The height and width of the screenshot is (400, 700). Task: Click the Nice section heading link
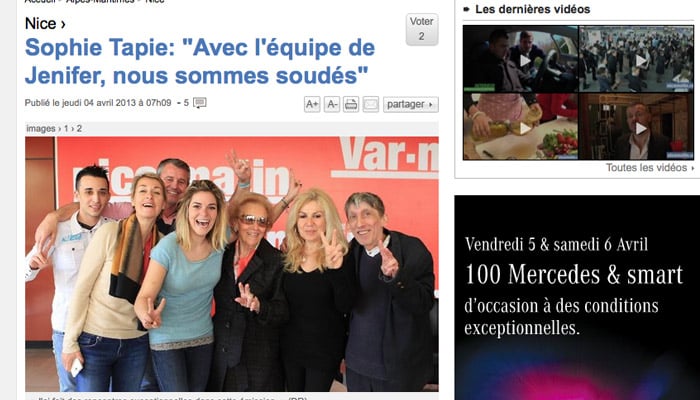coord(45,23)
